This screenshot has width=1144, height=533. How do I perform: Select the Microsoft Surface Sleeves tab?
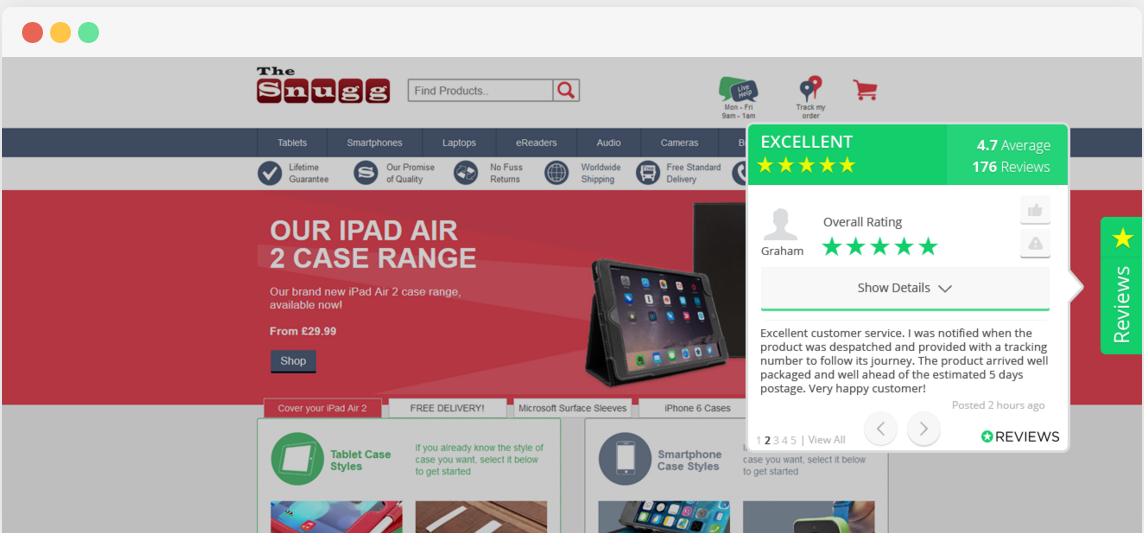pos(572,408)
